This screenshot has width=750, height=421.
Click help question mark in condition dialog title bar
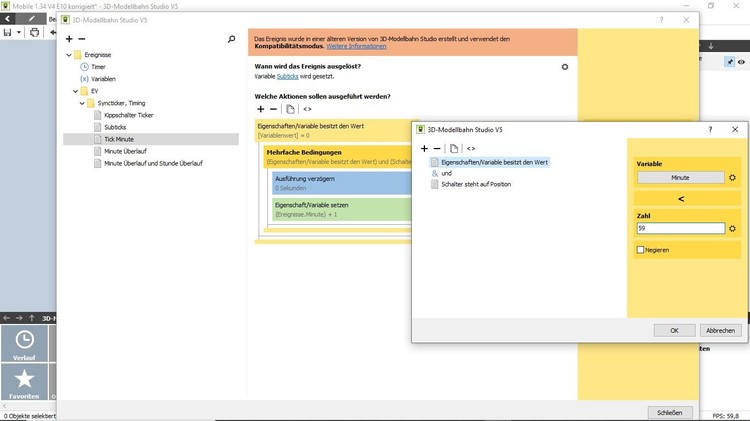click(710, 129)
